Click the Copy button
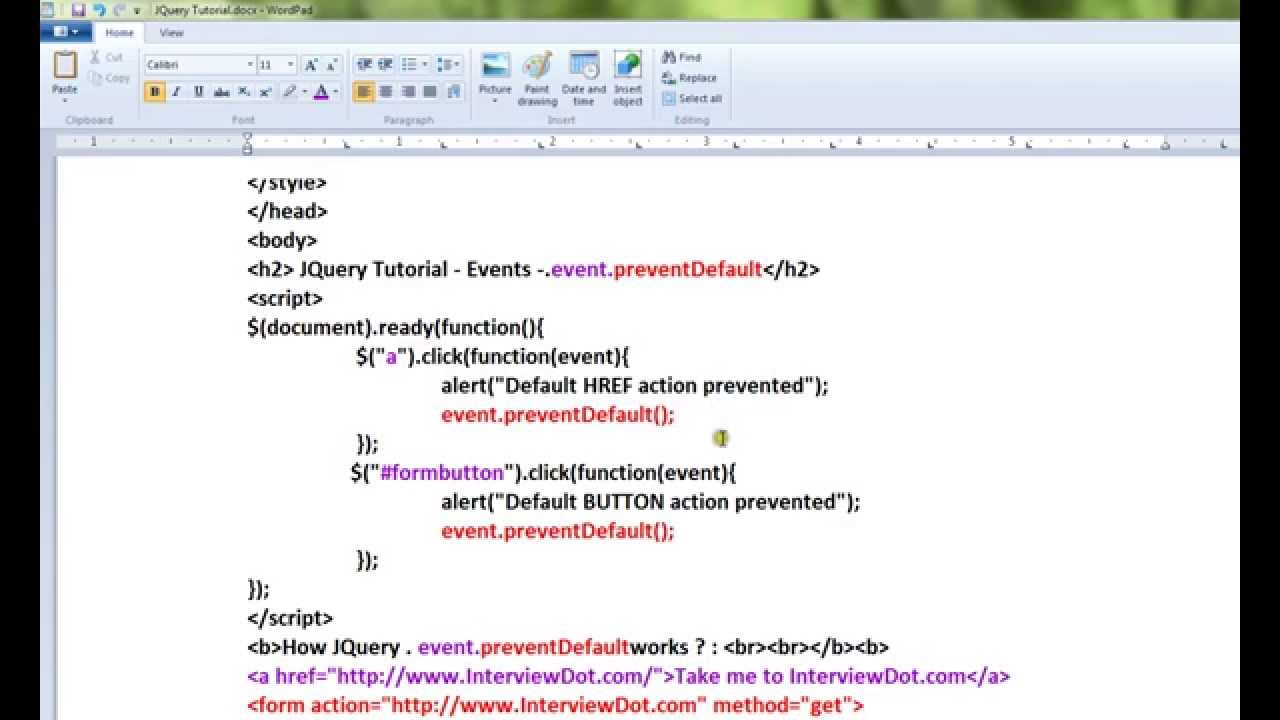 pyautogui.click(x=109, y=78)
